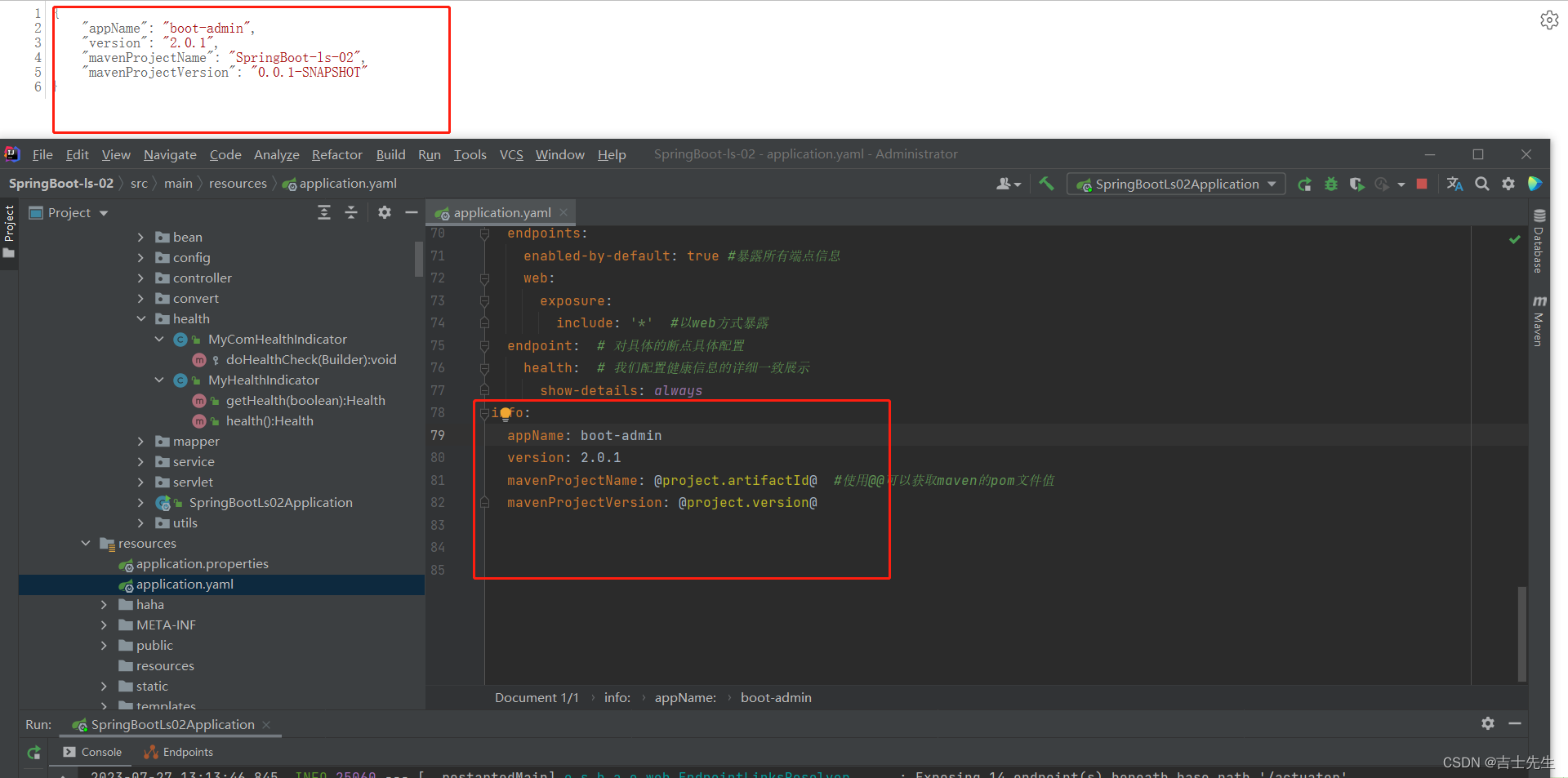Close the SpringBootLs02Application run tab

pos(266,725)
